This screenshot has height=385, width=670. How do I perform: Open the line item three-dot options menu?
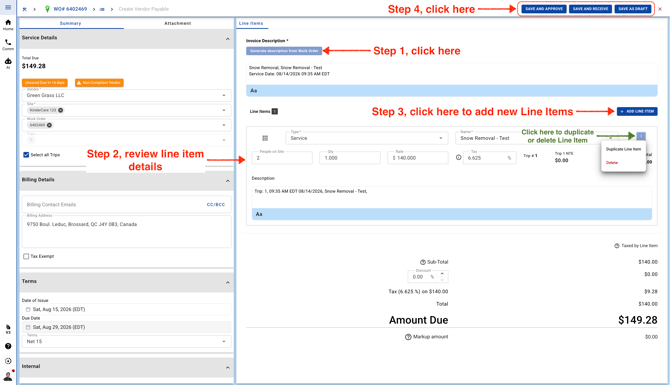point(641,136)
